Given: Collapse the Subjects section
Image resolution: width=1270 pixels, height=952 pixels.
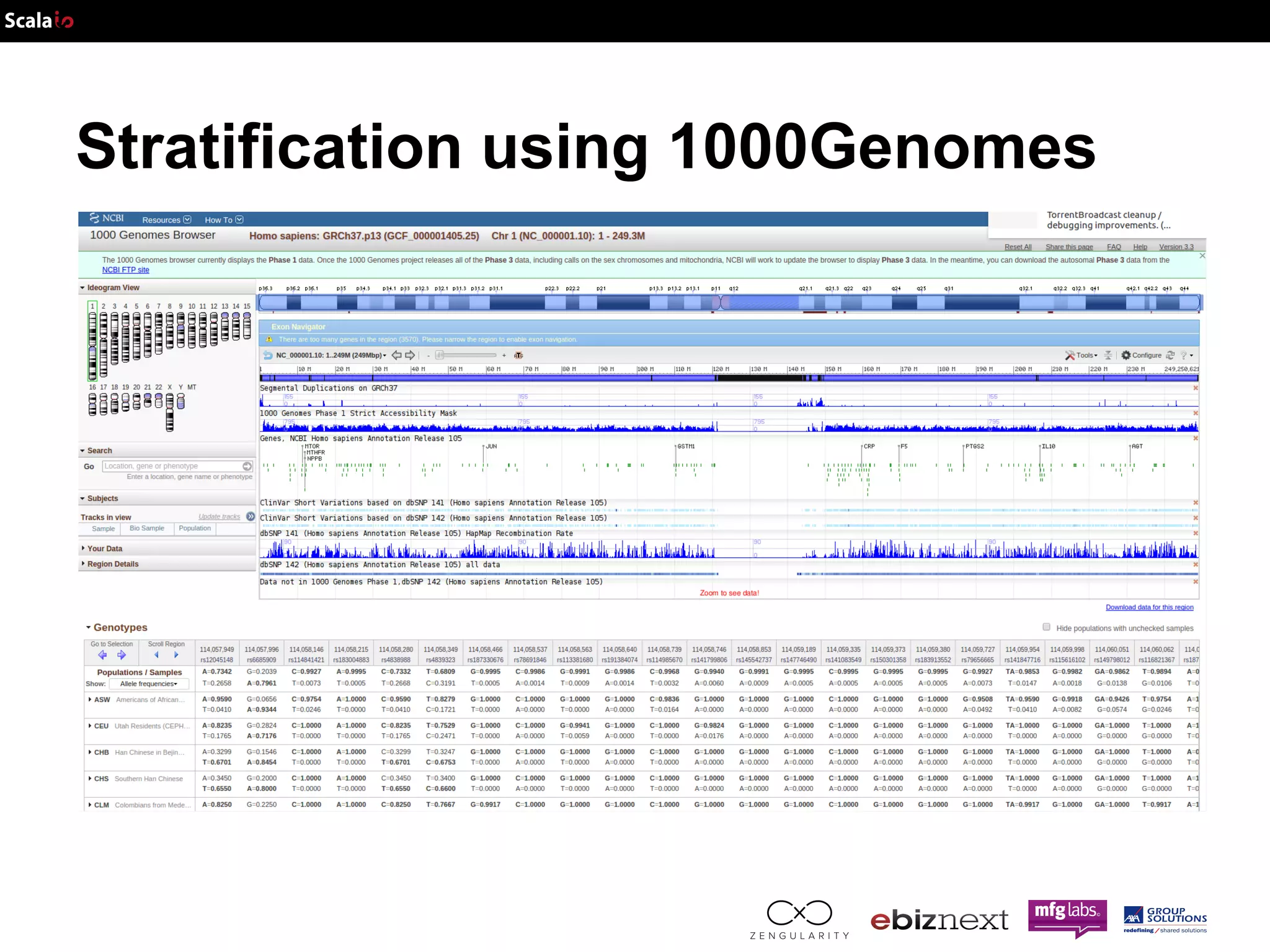Looking at the screenshot, I should (x=82, y=498).
